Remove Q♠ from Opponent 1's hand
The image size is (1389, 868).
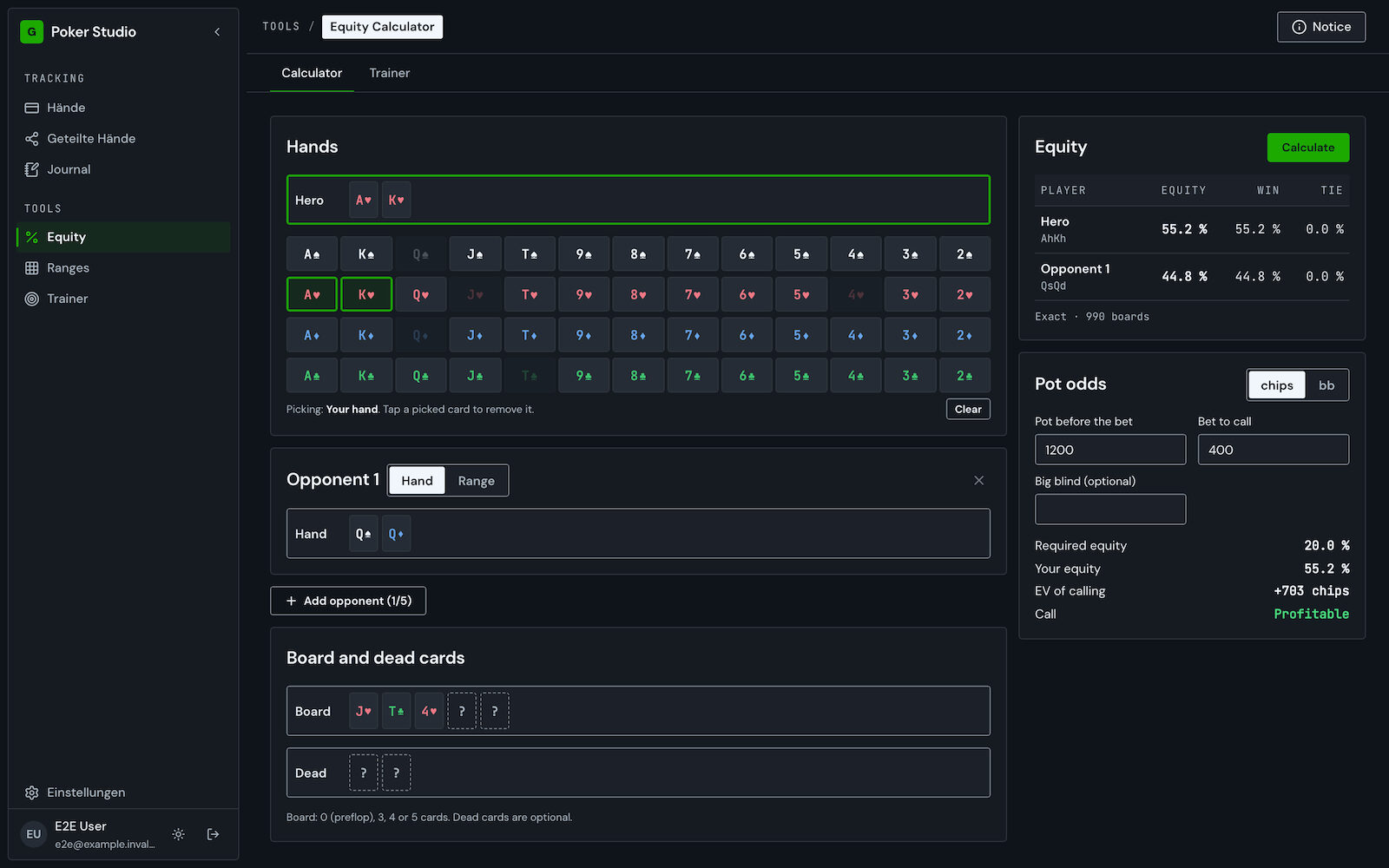click(364, 534)
